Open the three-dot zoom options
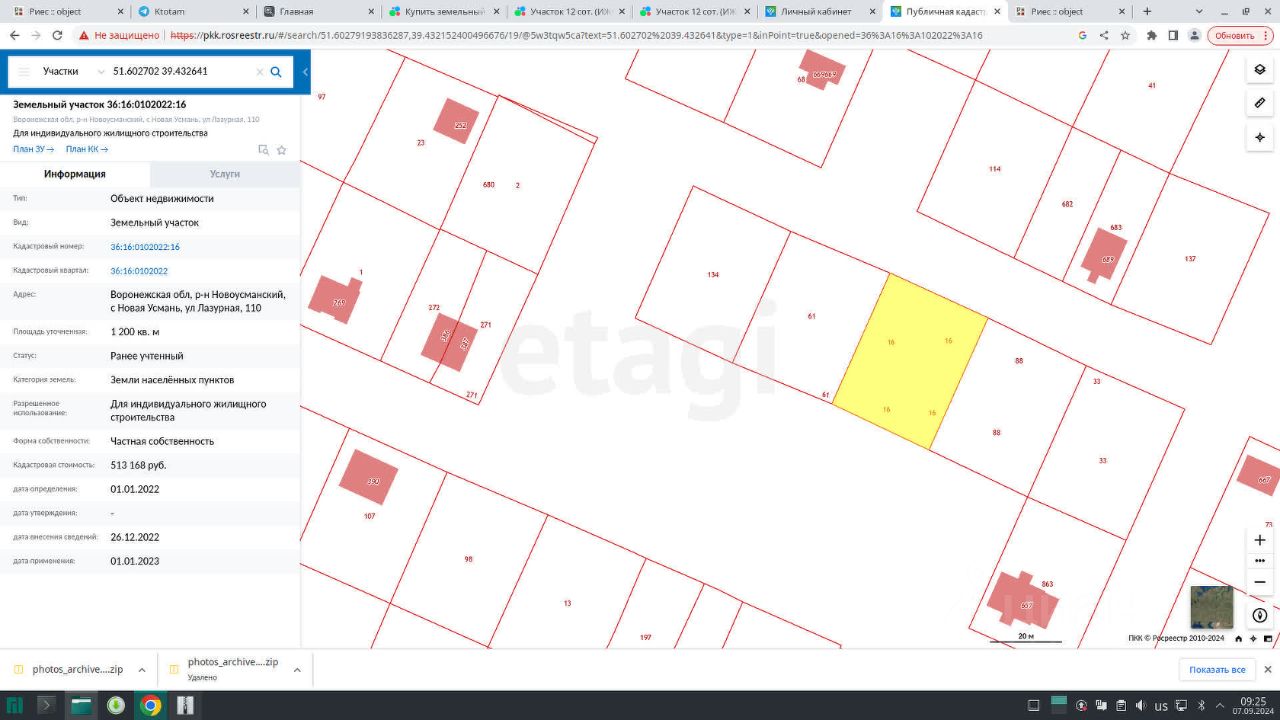The width and height of the screenshot is (1280, 720). point(1259,561)
